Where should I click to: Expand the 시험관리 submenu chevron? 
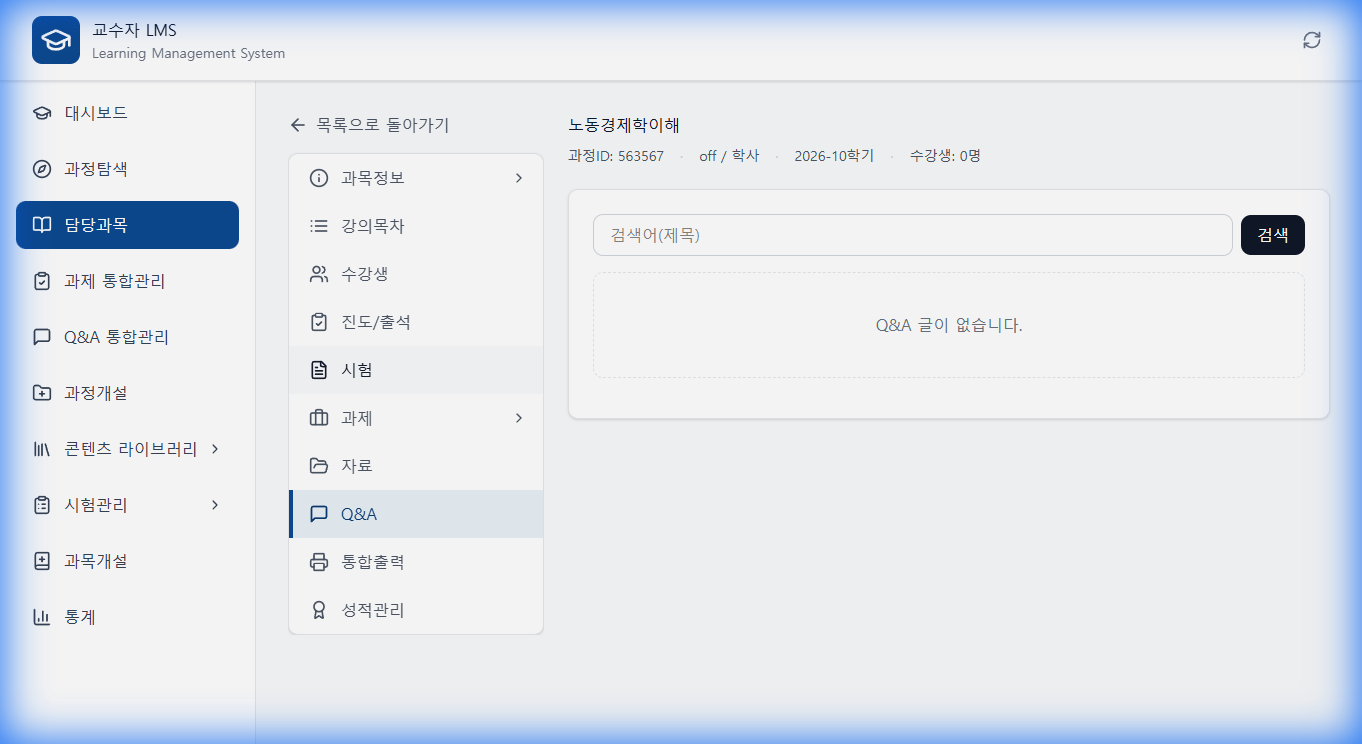[x=214, y=505]
